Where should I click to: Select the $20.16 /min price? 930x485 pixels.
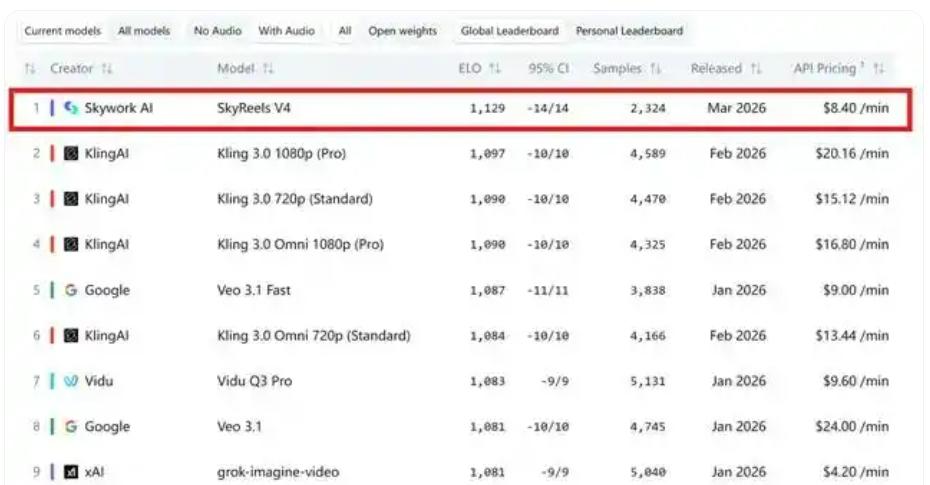(852, 154)
